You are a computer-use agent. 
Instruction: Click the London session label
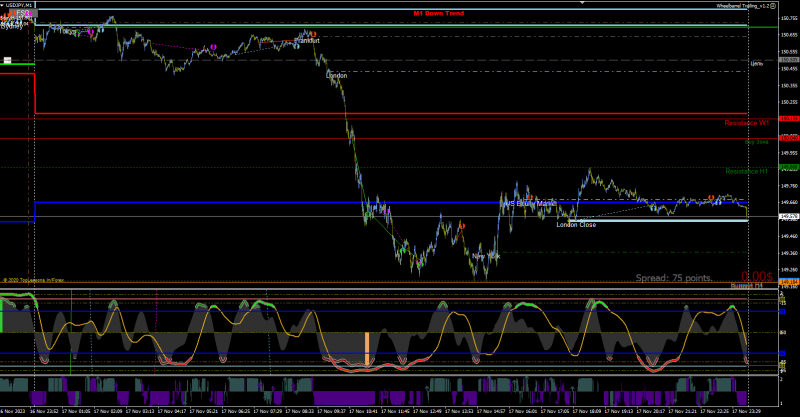point(336,76)
